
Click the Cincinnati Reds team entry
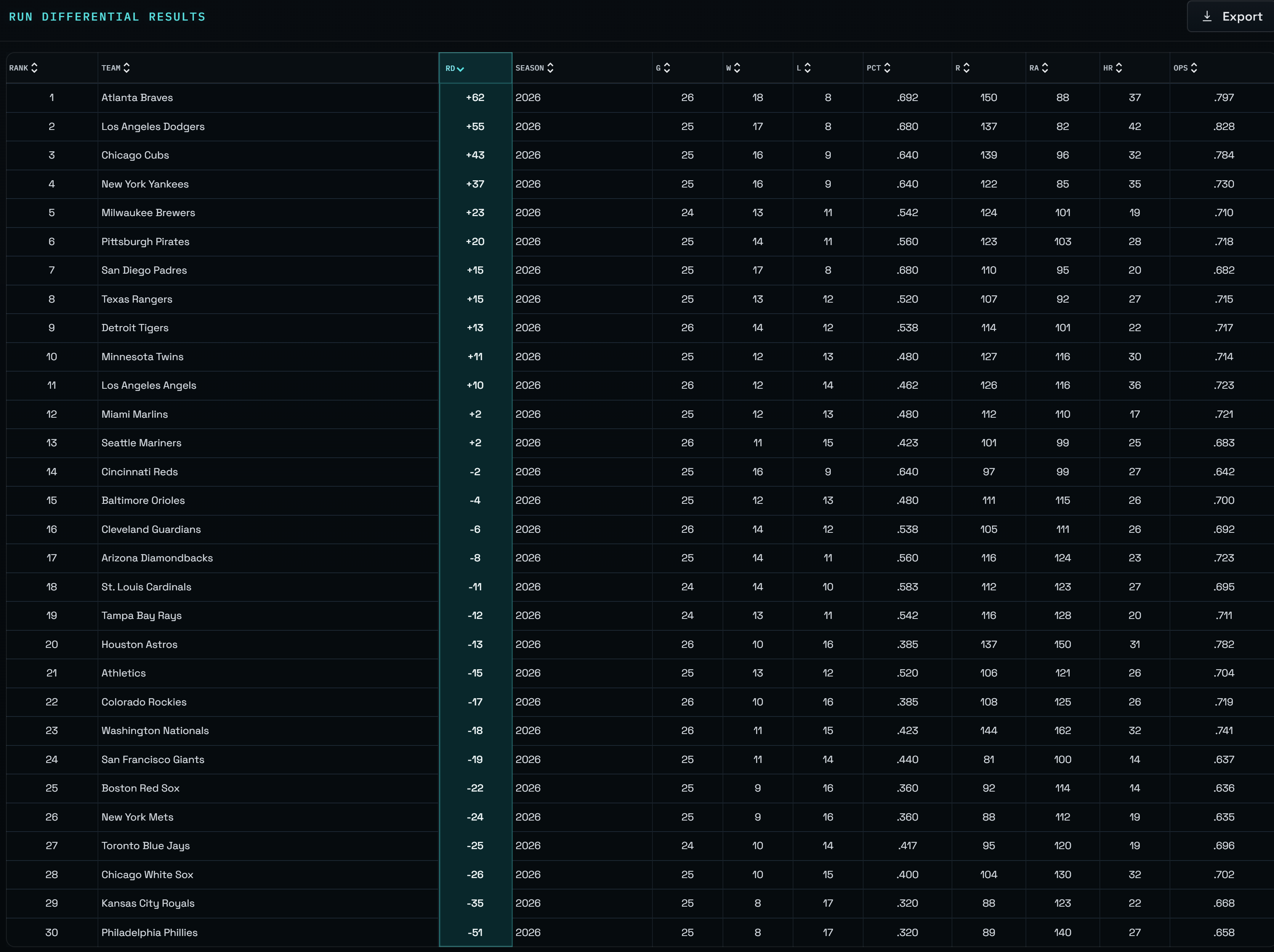coord(139,472)
